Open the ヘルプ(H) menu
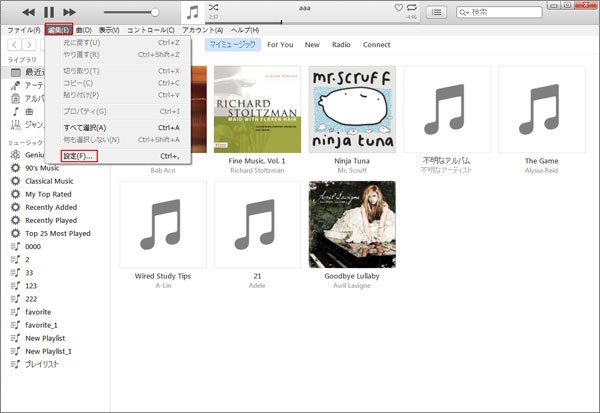 (245, 30)
